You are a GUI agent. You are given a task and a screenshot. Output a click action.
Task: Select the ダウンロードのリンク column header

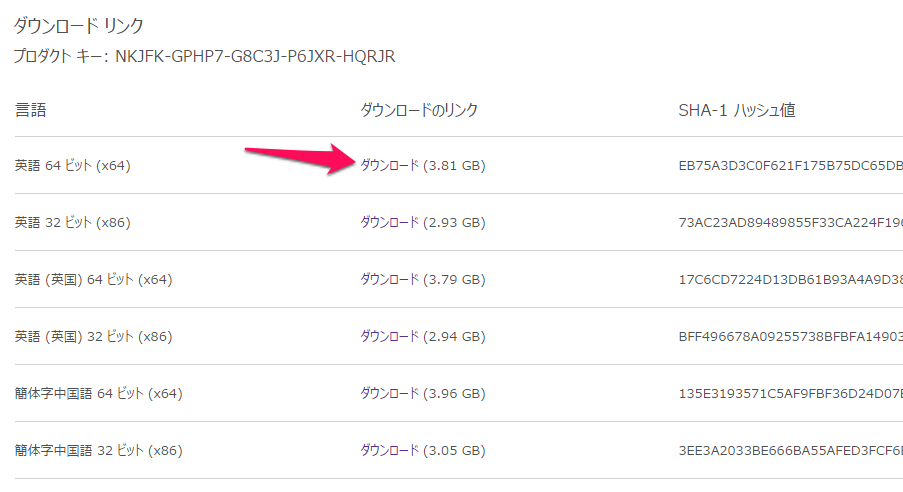click(x=419, y=110)
